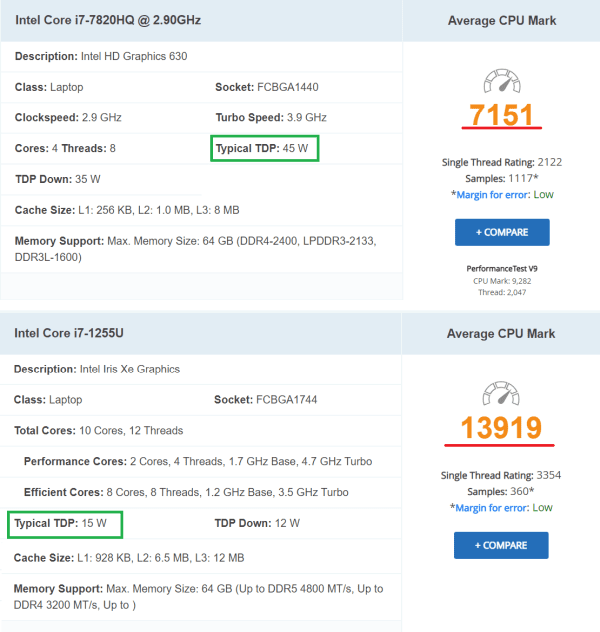Click the speedometer gauge icon above 13919
This screenshot has width=600, height=632.
click(501, 393)
